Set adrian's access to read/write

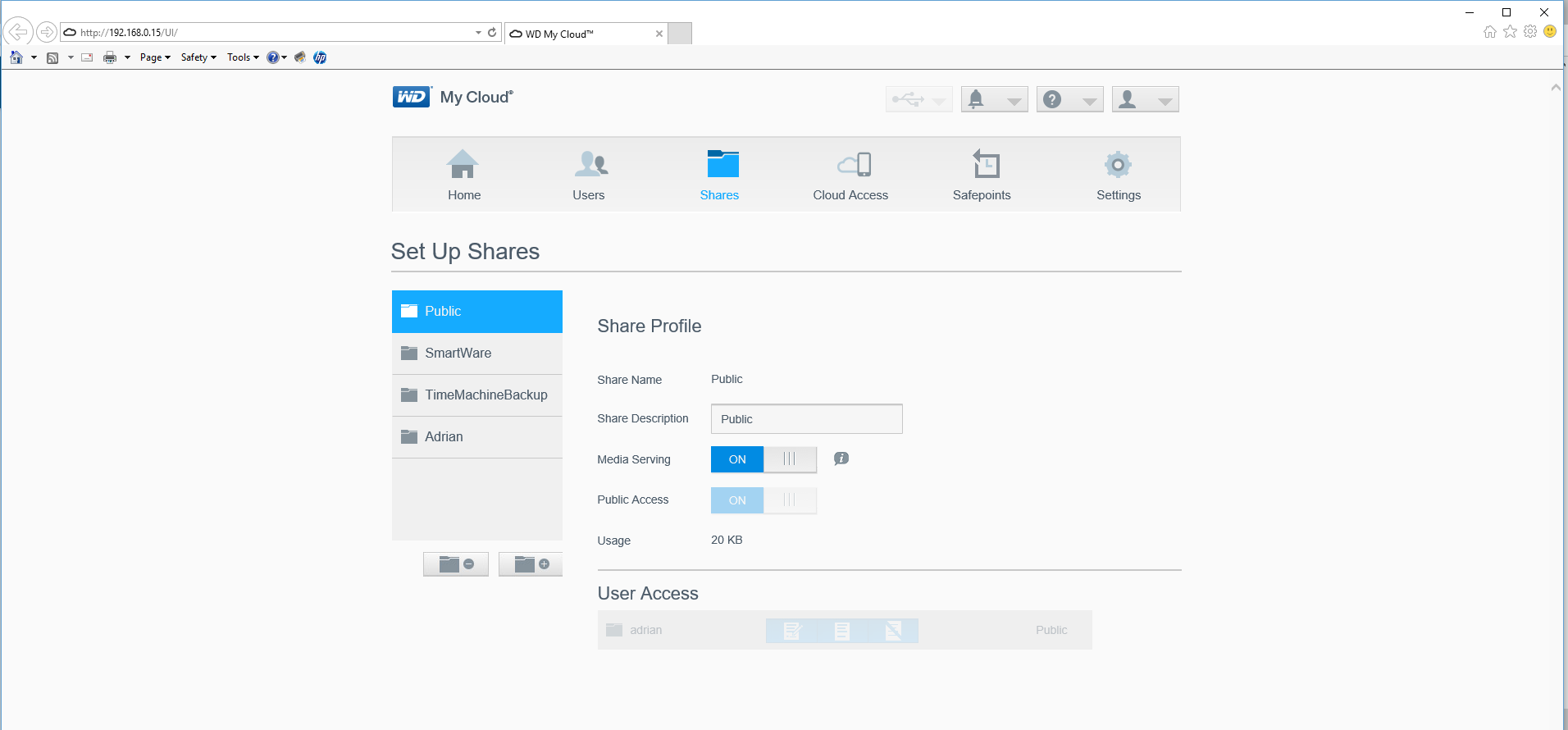tap(791, 631)
